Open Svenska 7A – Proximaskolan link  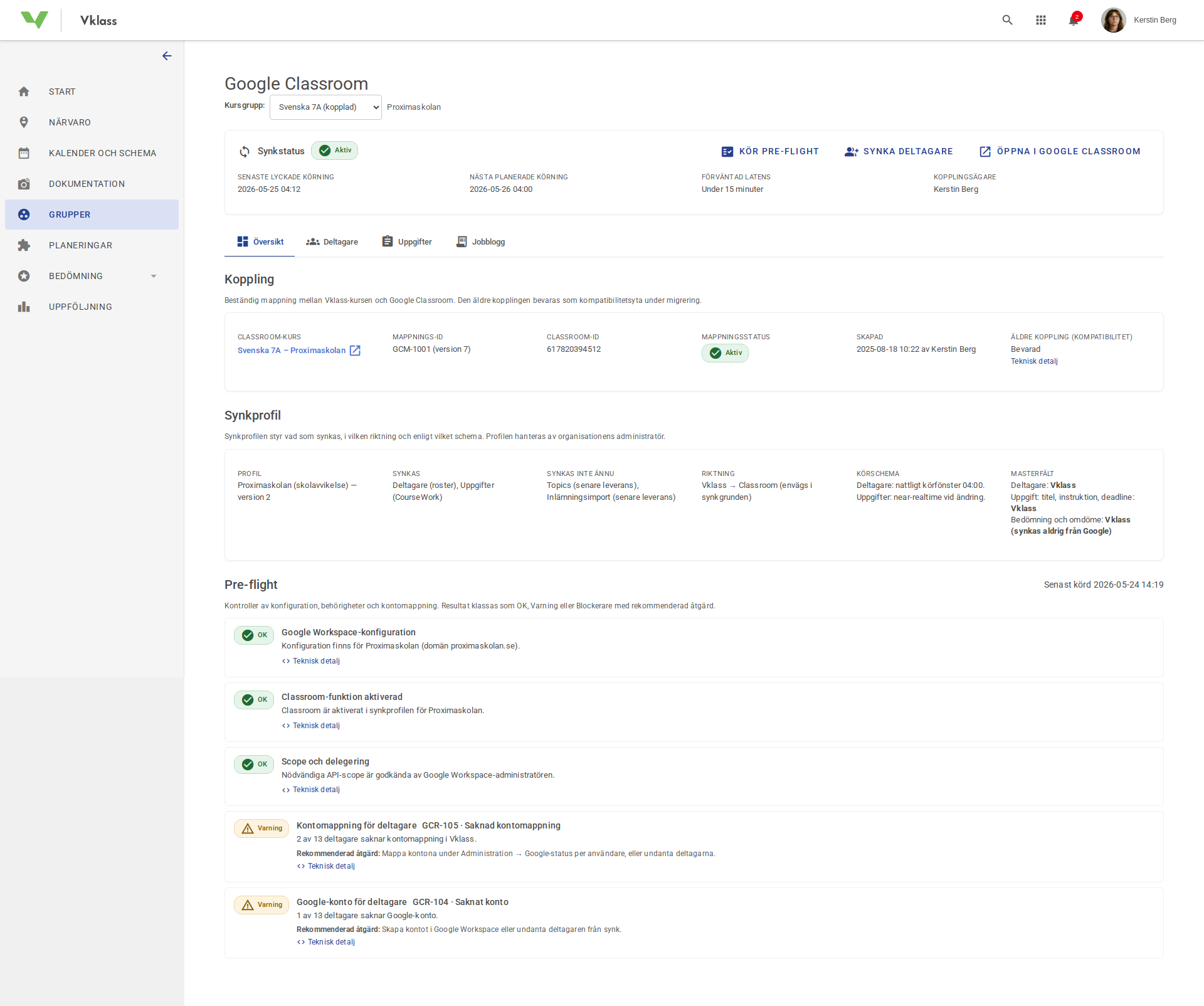292,351
